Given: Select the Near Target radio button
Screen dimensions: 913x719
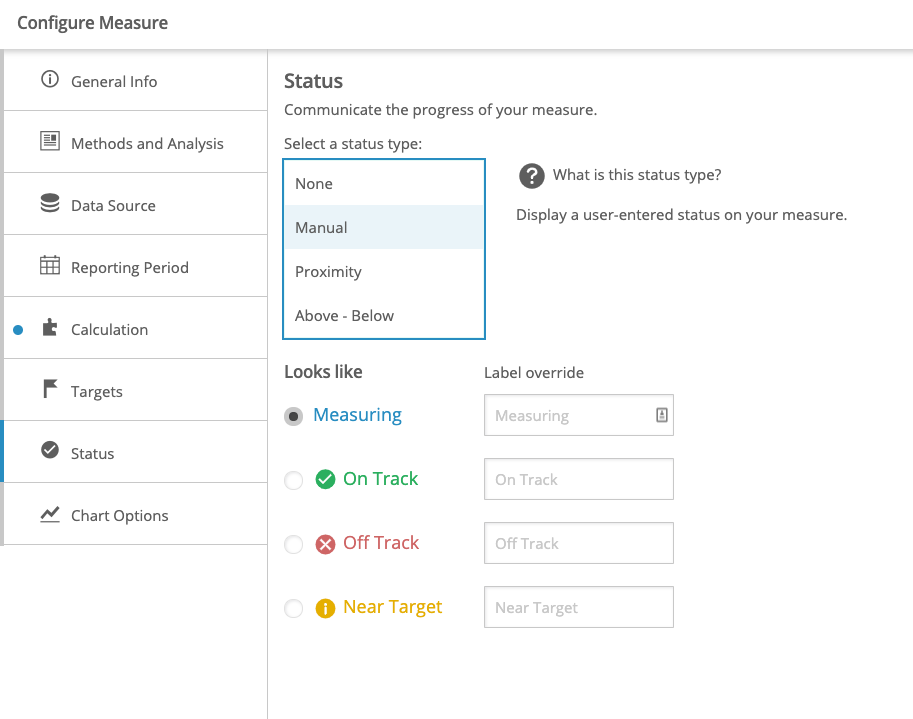Looking at the screenshot, I should (293, 608).
